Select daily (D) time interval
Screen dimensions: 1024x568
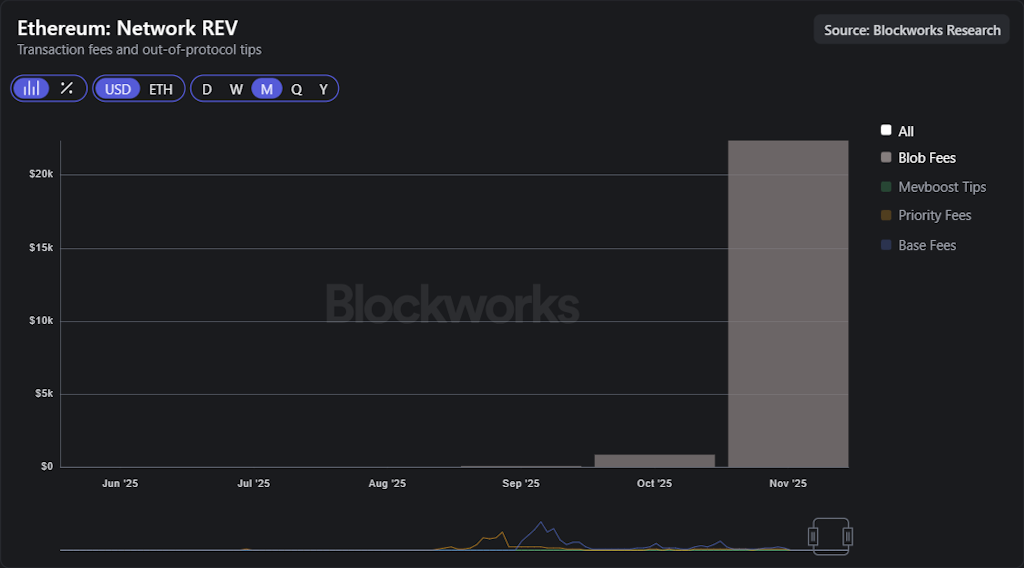pos(207,89)
